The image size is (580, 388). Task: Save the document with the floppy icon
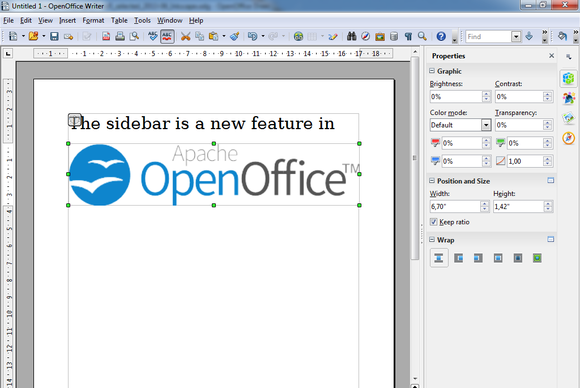click(54, 36)
